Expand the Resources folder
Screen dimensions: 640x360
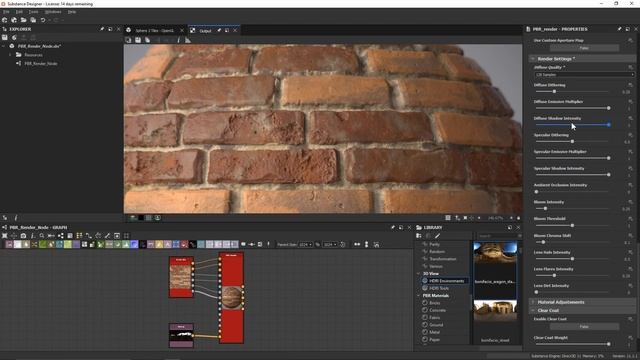10,55
